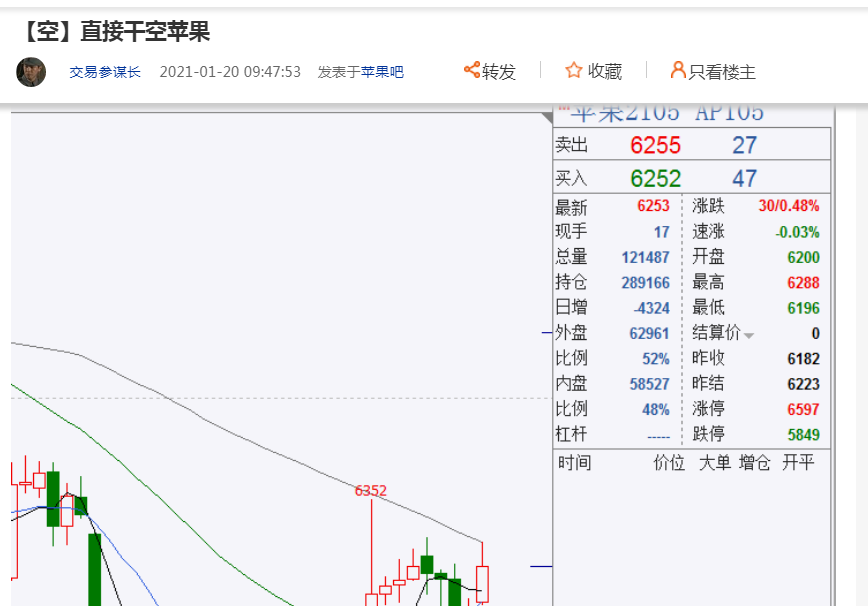Click the 速涨 value -0.03%
This screenshot has height=606, width=868.
(x=797, y=232)
